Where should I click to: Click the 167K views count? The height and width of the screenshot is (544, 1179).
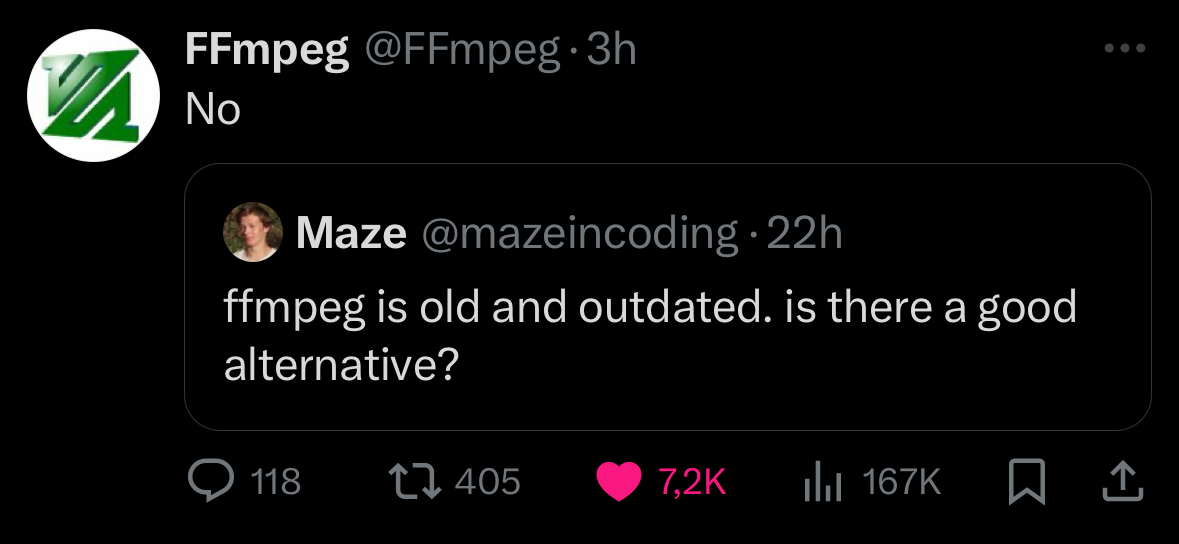(901, 482)
